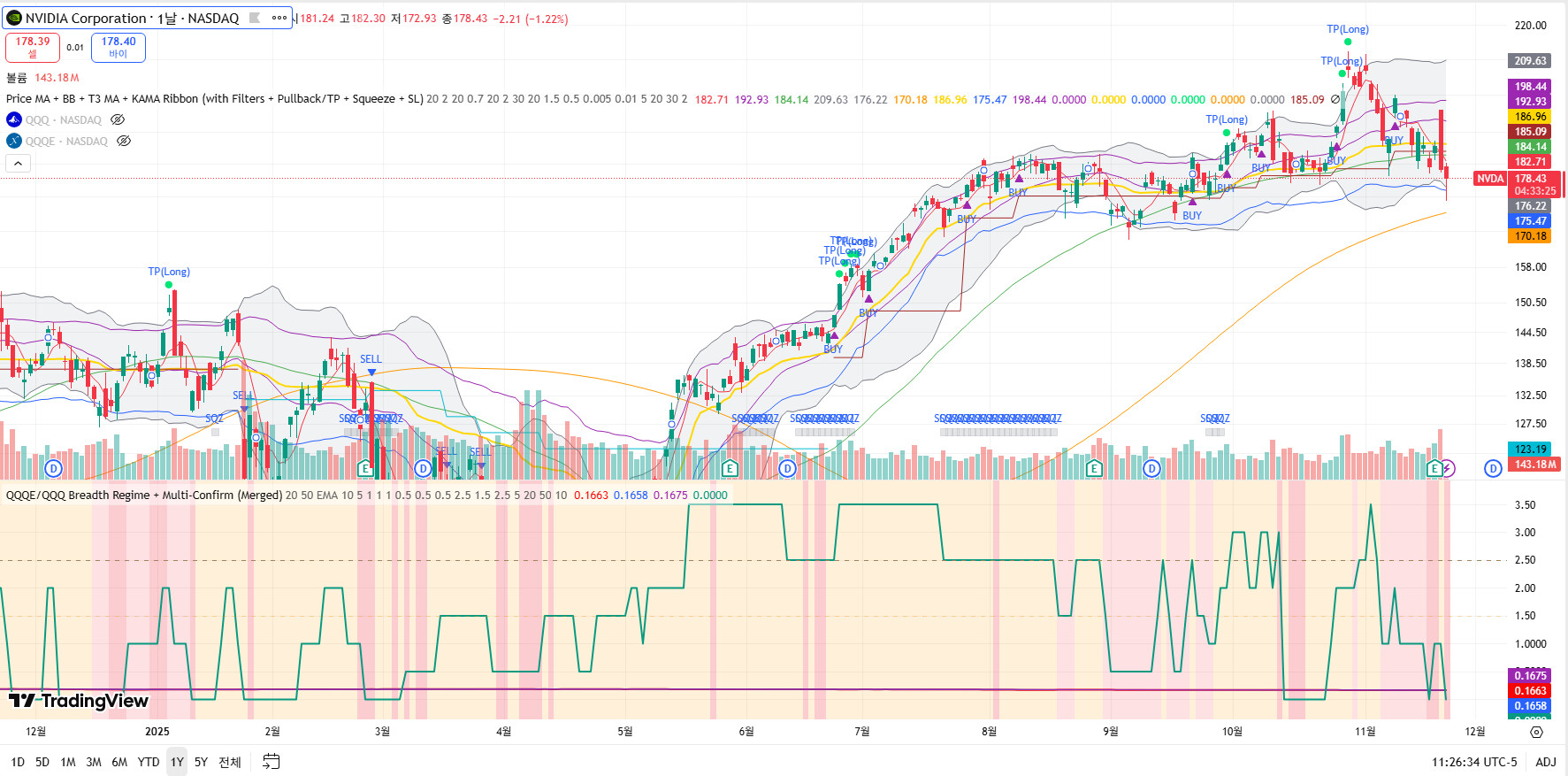Viewport: 1568px width, 776px height.
Task: Click the orange 170.18 price scale label
Action: [1530, 236]
